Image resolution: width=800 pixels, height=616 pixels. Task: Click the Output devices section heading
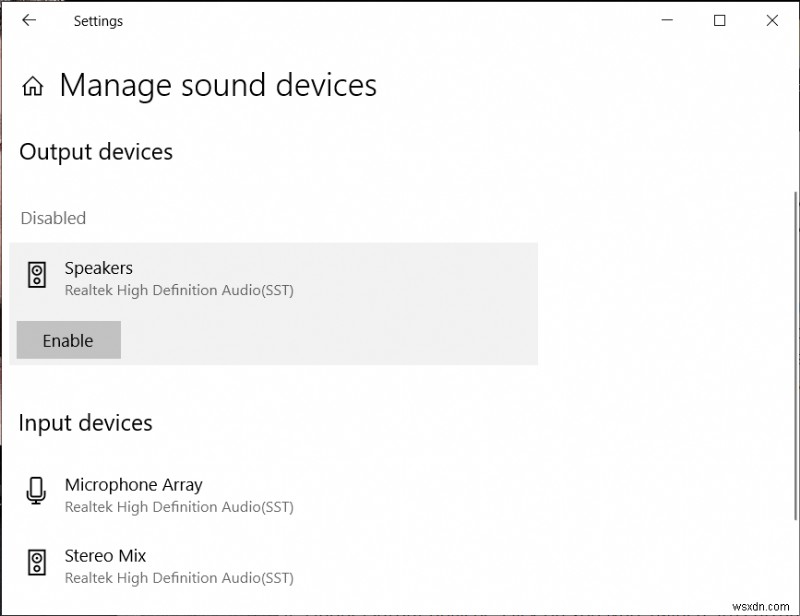pyautogui.click(x=96, y=152)
